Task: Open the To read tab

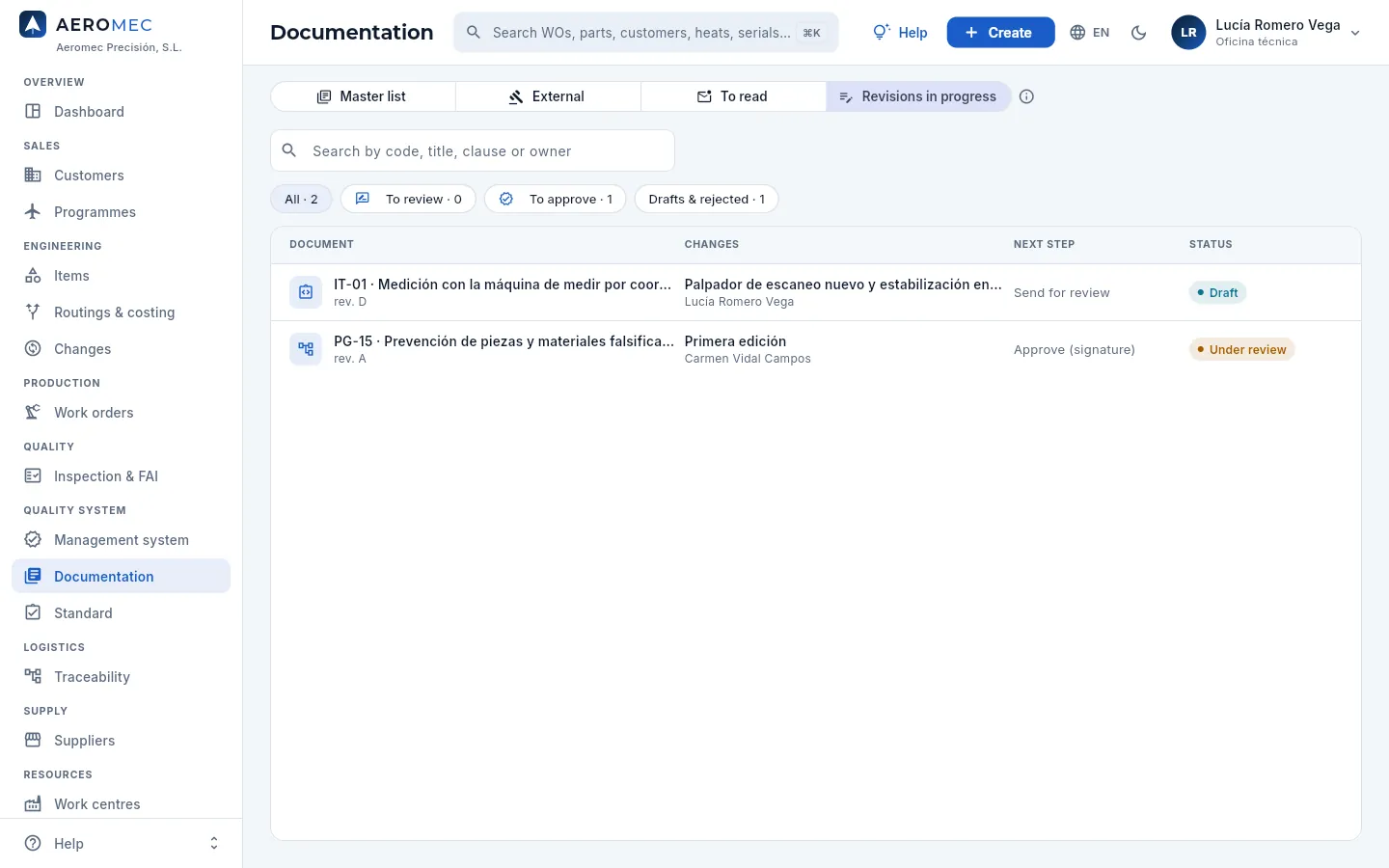Action: (733, 96)
